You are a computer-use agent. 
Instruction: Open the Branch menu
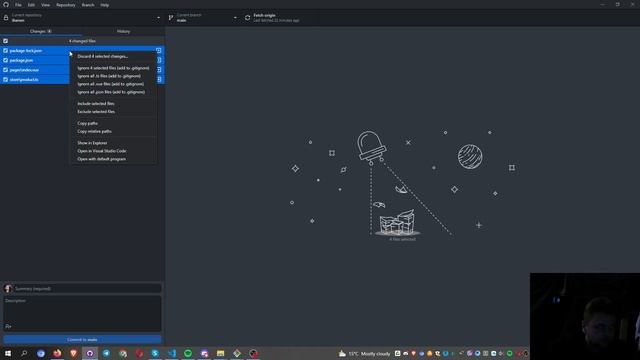tap(88, 5)
